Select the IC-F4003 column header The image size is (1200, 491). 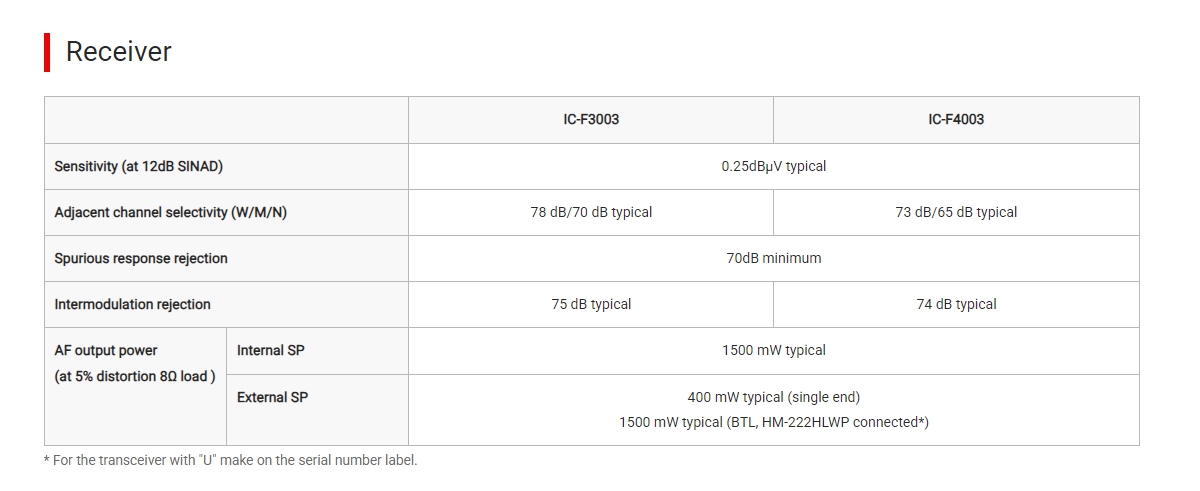956,120
